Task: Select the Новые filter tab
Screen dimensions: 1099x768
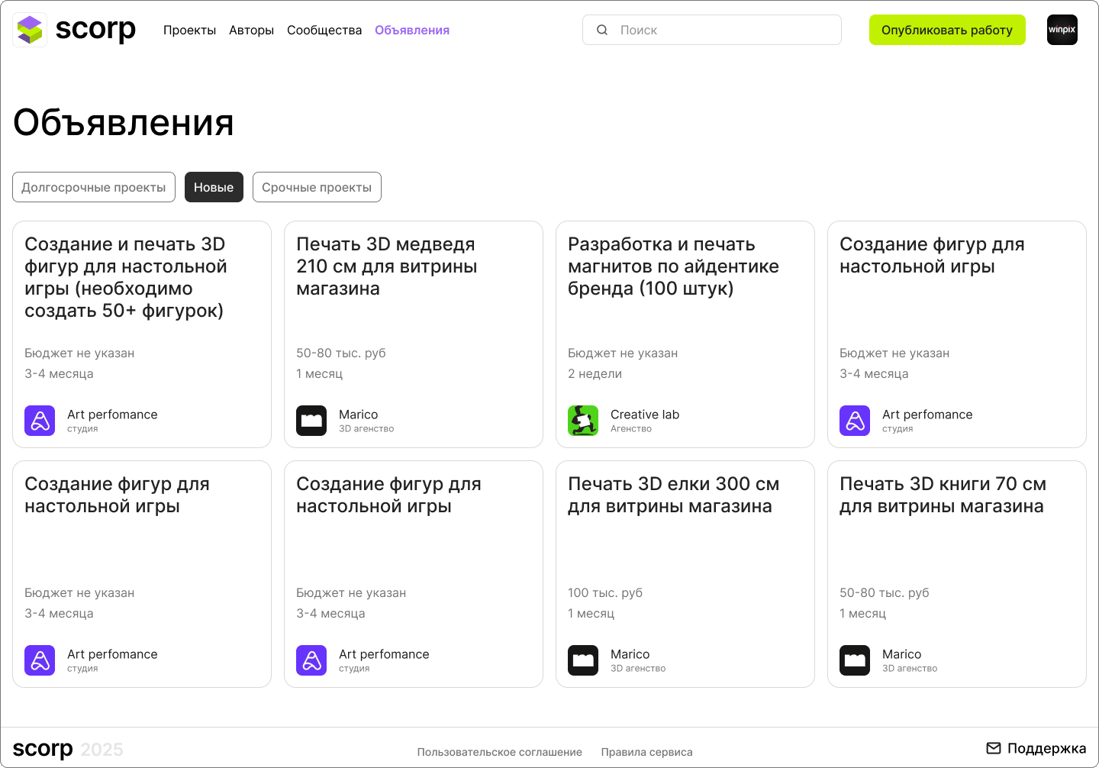Action: point(214,187)
